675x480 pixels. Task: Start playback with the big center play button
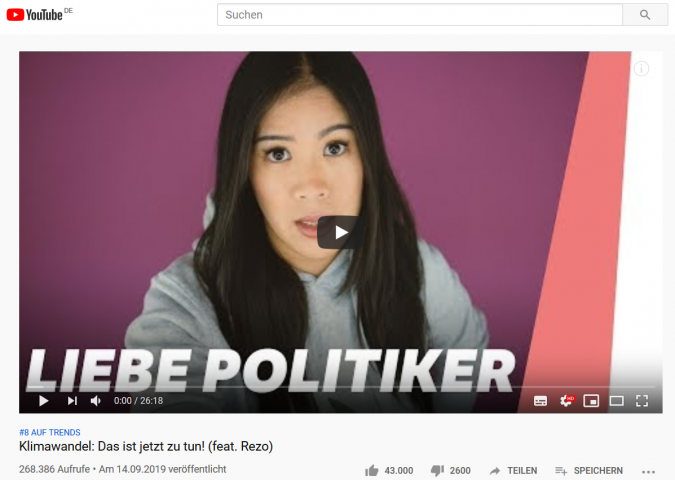tap(341, 232)
